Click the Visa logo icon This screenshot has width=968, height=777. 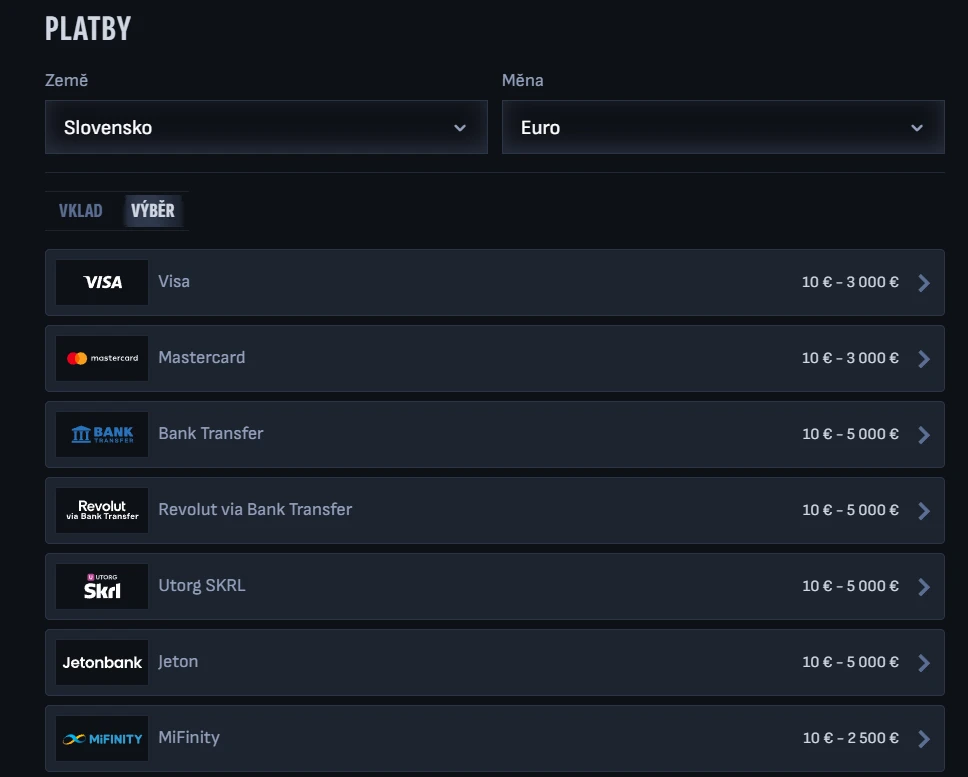102,282
